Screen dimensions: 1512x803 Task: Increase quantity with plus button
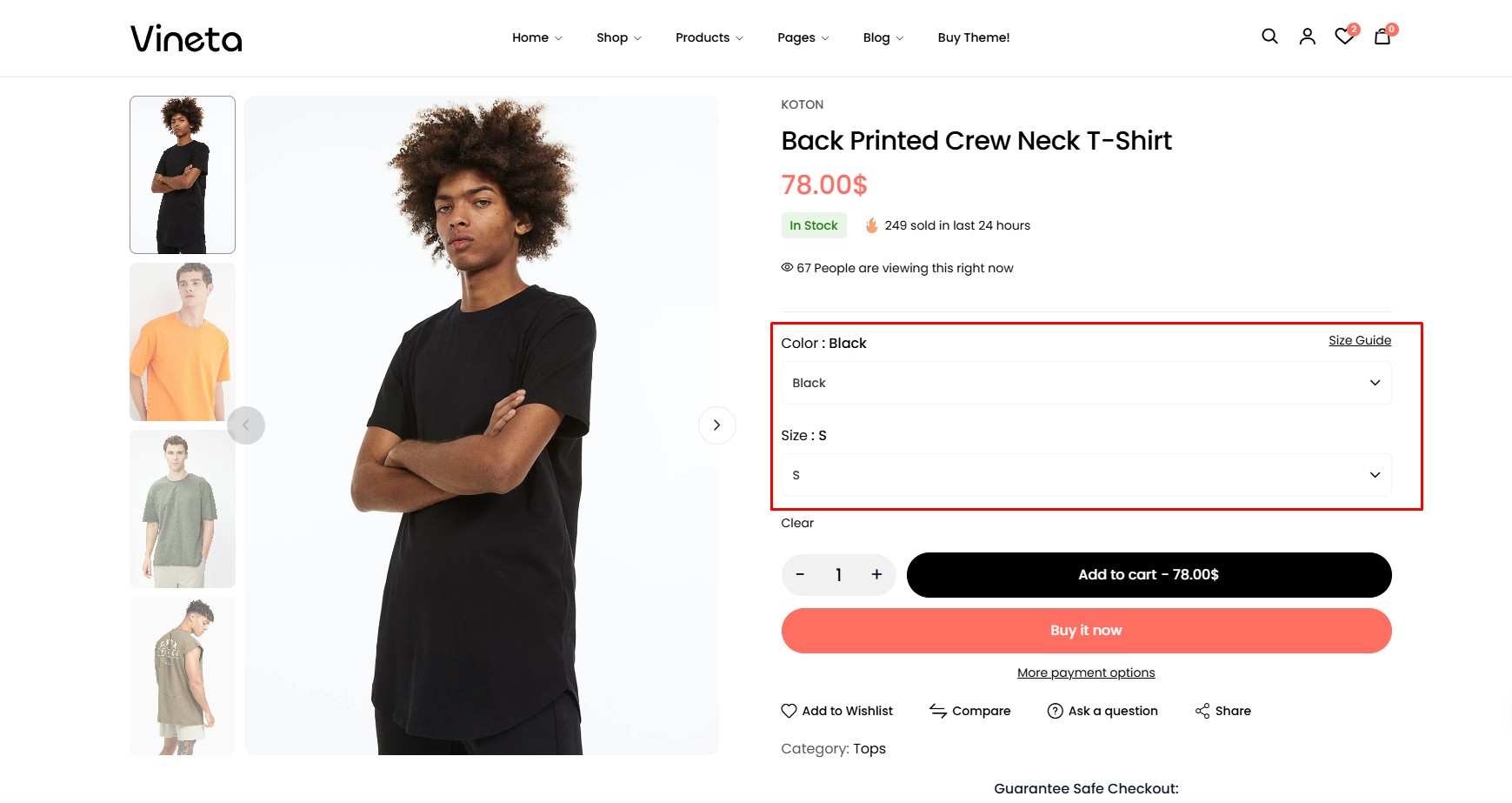click(876, 575)
